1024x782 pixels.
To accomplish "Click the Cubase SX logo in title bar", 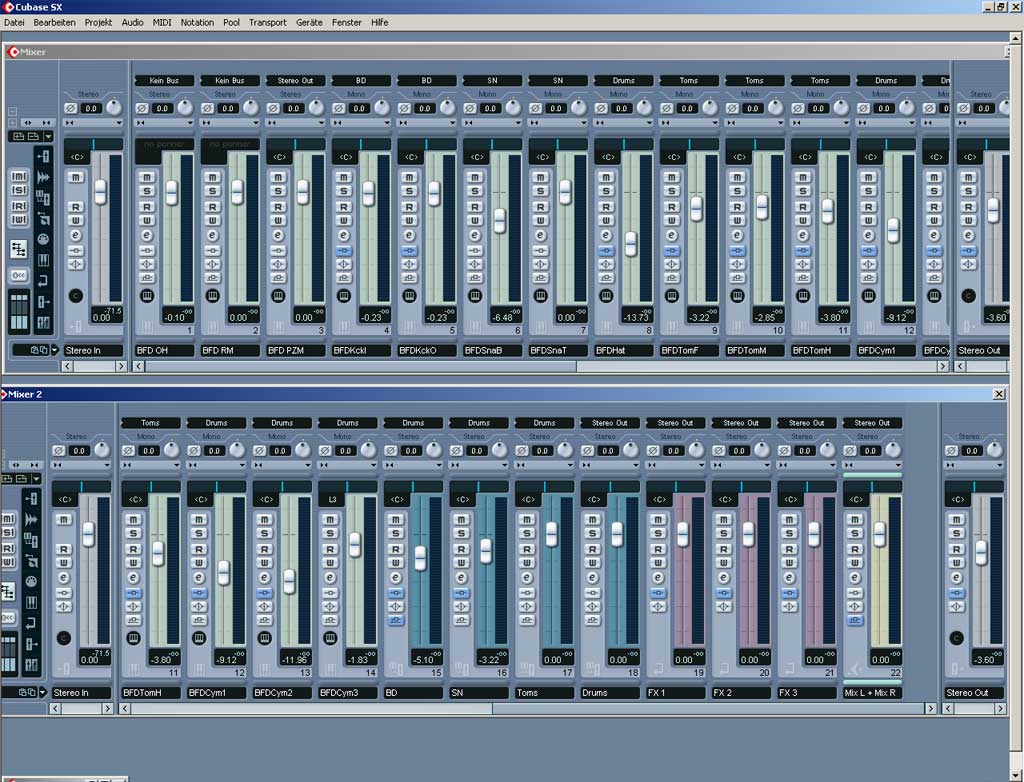I will [9, 7].
